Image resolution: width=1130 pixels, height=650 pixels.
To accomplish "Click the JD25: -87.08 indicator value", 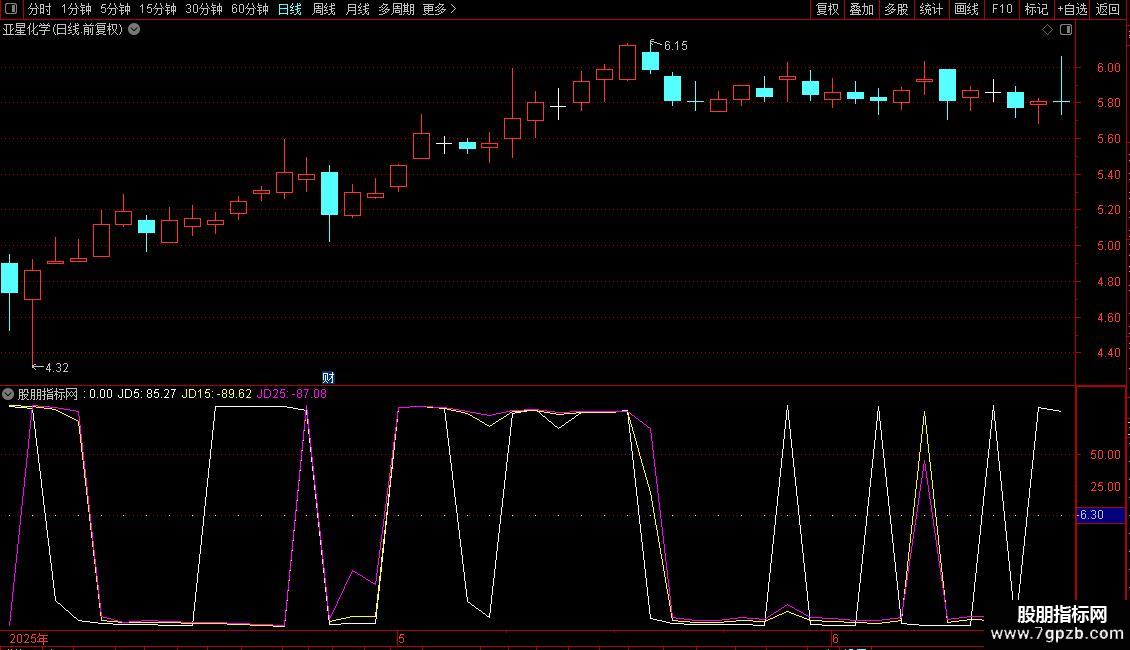I will point(292,394).
